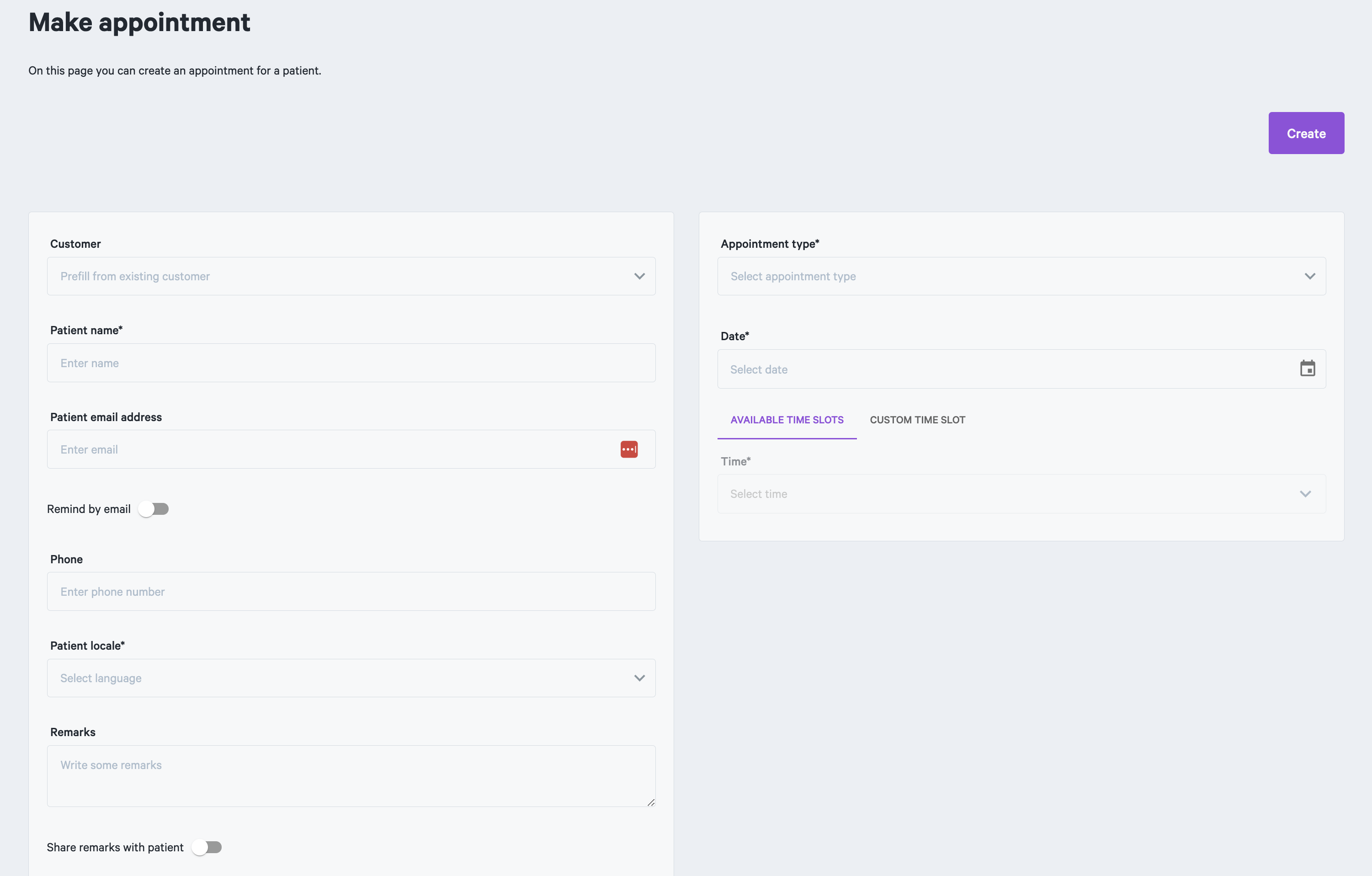
Task: Toggle the Remind by email switch
Action: pyautogui.click(x=153, y=509)
